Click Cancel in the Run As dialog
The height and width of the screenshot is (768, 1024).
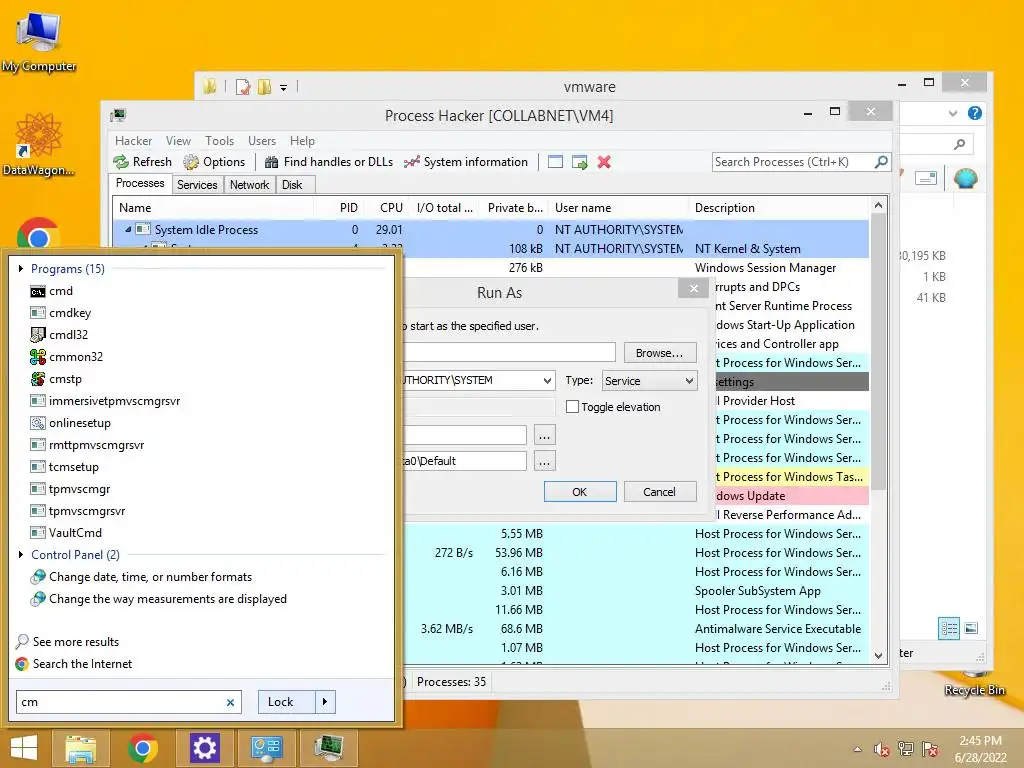[x=660, y=492]
